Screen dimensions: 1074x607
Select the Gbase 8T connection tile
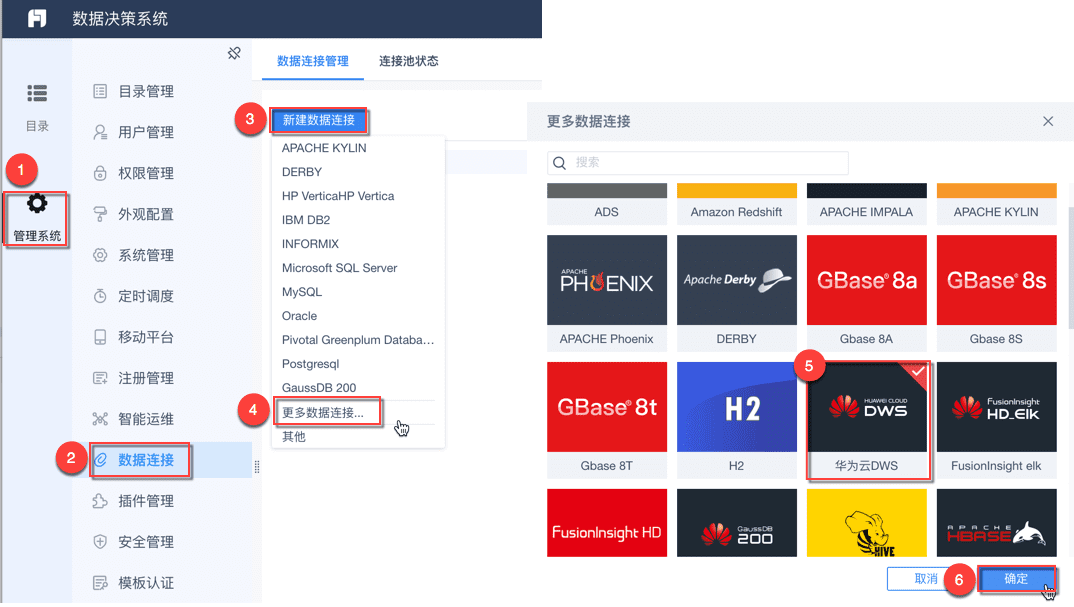click(607, 420)
